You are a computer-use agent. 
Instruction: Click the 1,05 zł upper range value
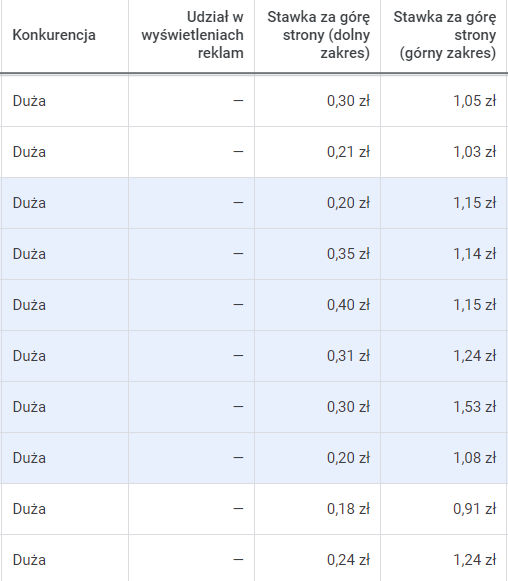pyautogui.click(x=475, y=101)
